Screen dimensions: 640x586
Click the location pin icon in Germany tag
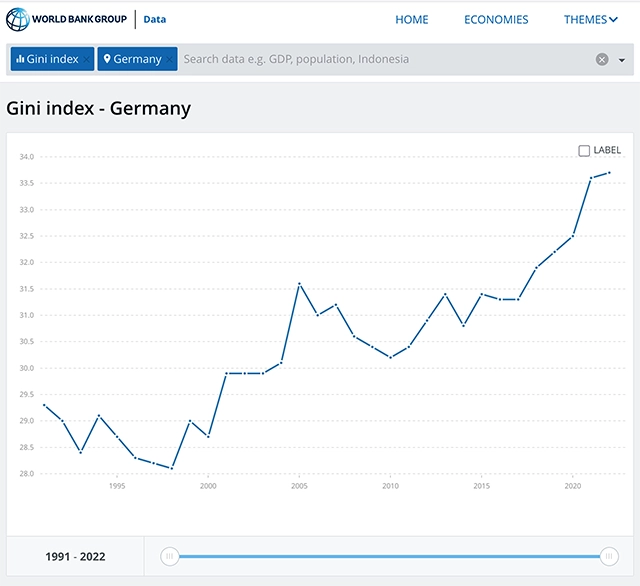point(107,59)
